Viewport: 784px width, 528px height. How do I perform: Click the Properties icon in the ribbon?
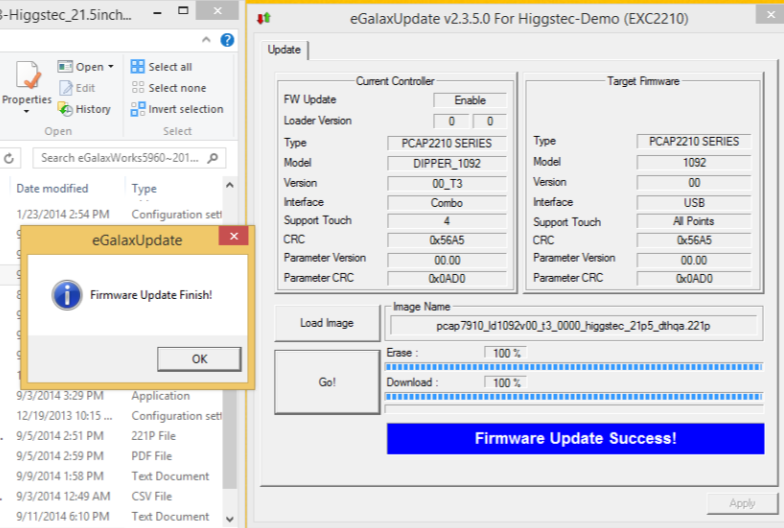(27, 78)
